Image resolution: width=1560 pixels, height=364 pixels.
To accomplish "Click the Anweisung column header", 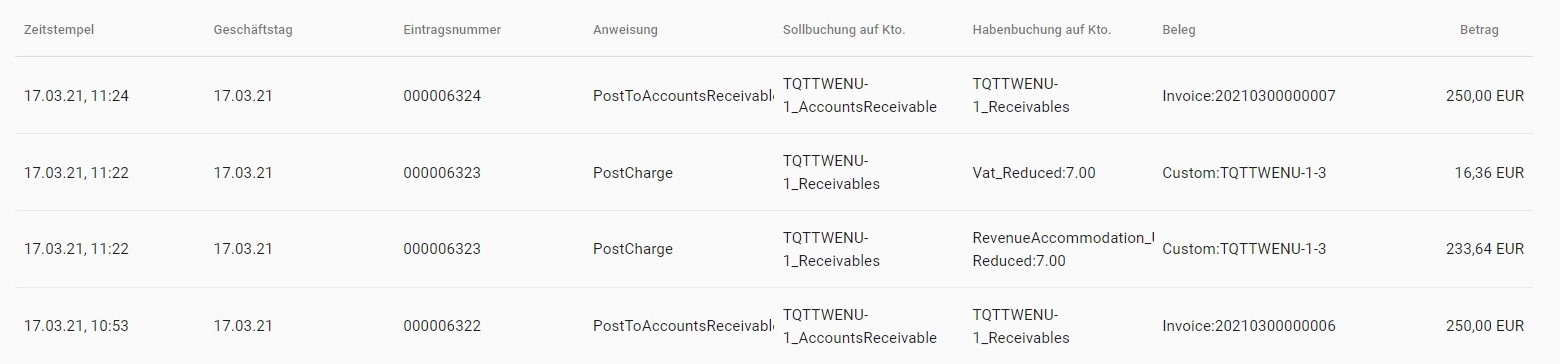I will click(x=625, y=30).
